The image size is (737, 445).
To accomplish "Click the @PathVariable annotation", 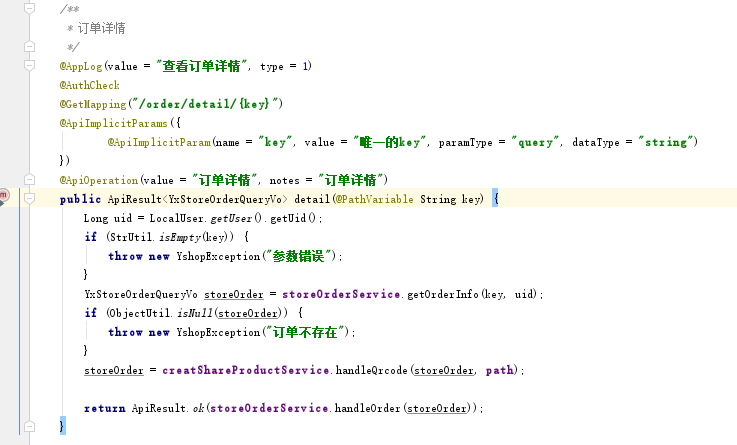I will pyautogui.click(x=375, y=199).
